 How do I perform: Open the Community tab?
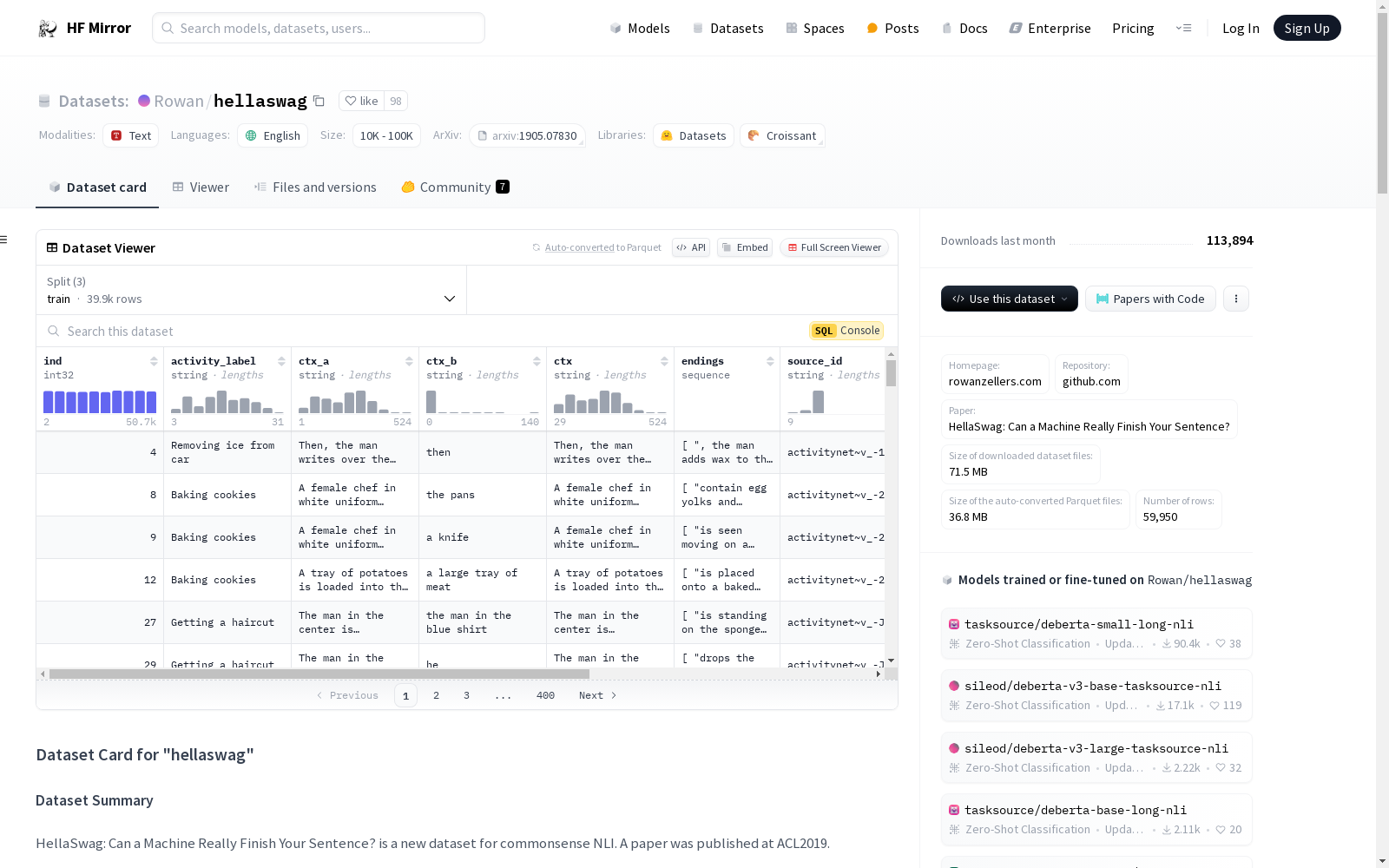[455, 187]
